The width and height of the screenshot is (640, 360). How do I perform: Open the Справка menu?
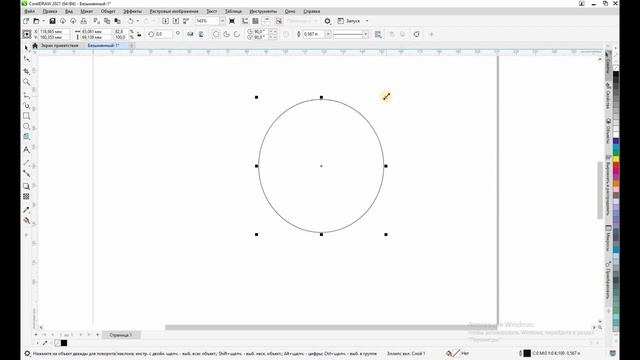point(311,11)
